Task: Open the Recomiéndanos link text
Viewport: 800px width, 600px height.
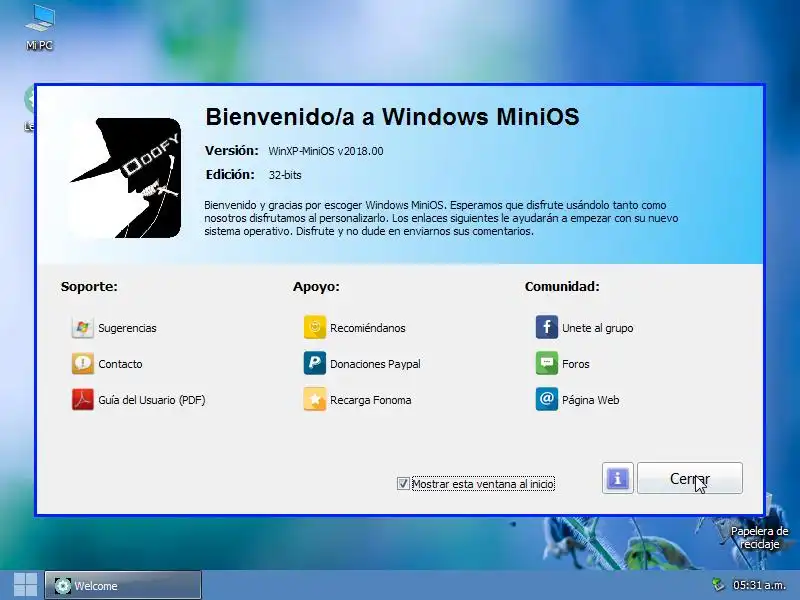Action: pos(367,328)
